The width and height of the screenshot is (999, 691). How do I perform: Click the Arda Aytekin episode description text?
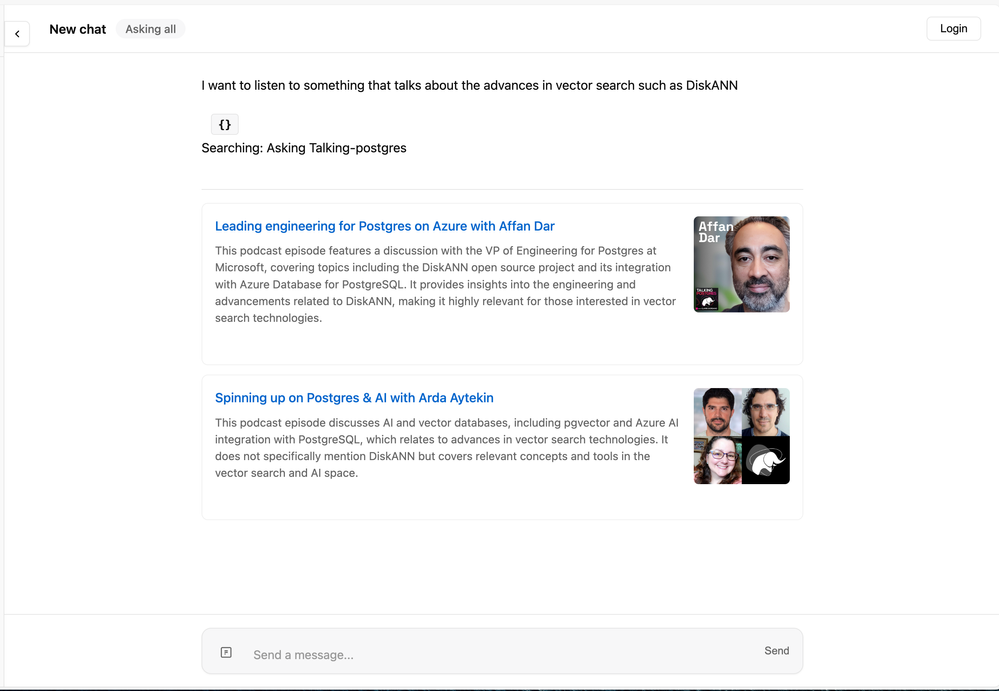coord(447,448)
